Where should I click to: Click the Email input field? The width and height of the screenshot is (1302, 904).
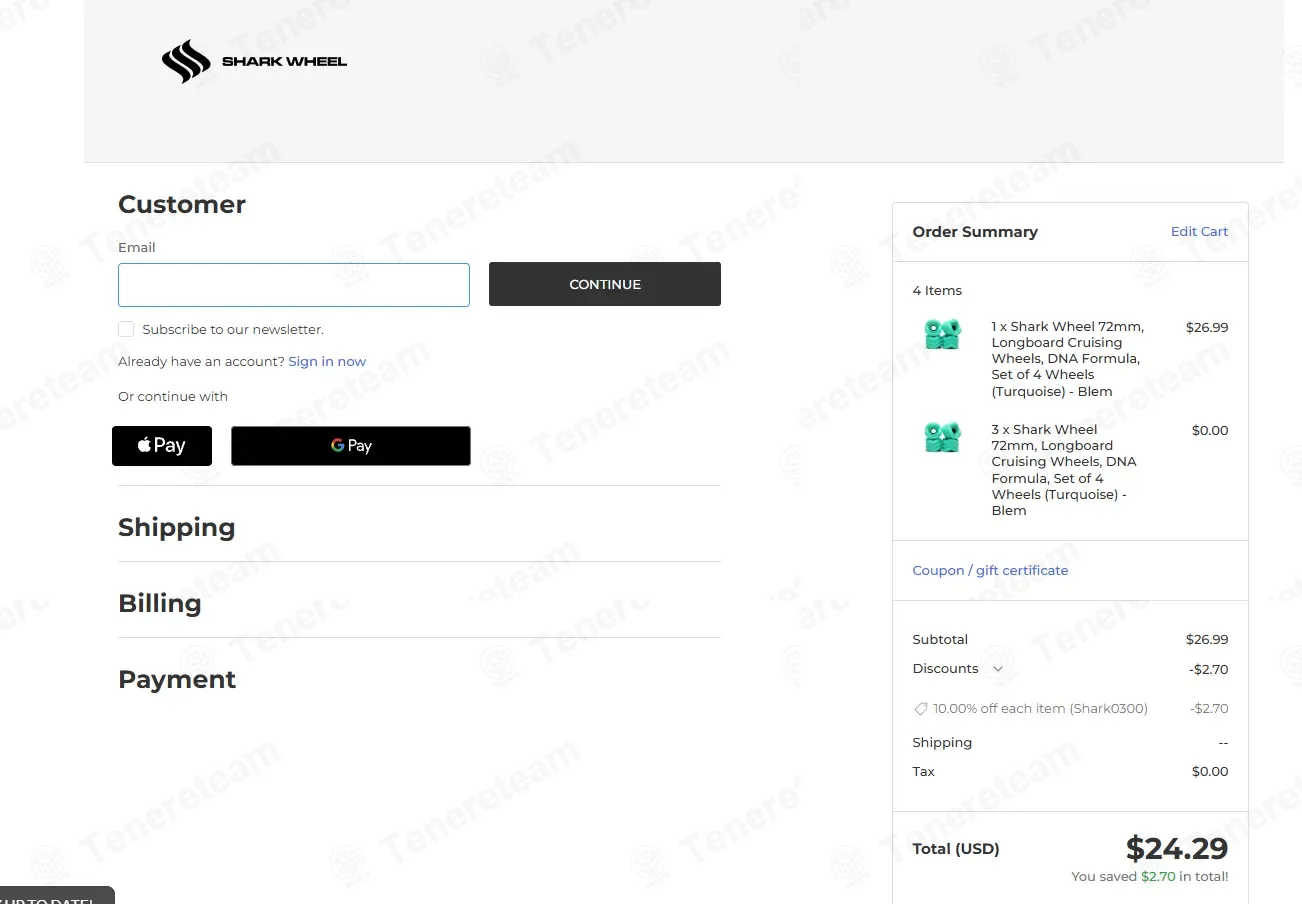(294, 285)
